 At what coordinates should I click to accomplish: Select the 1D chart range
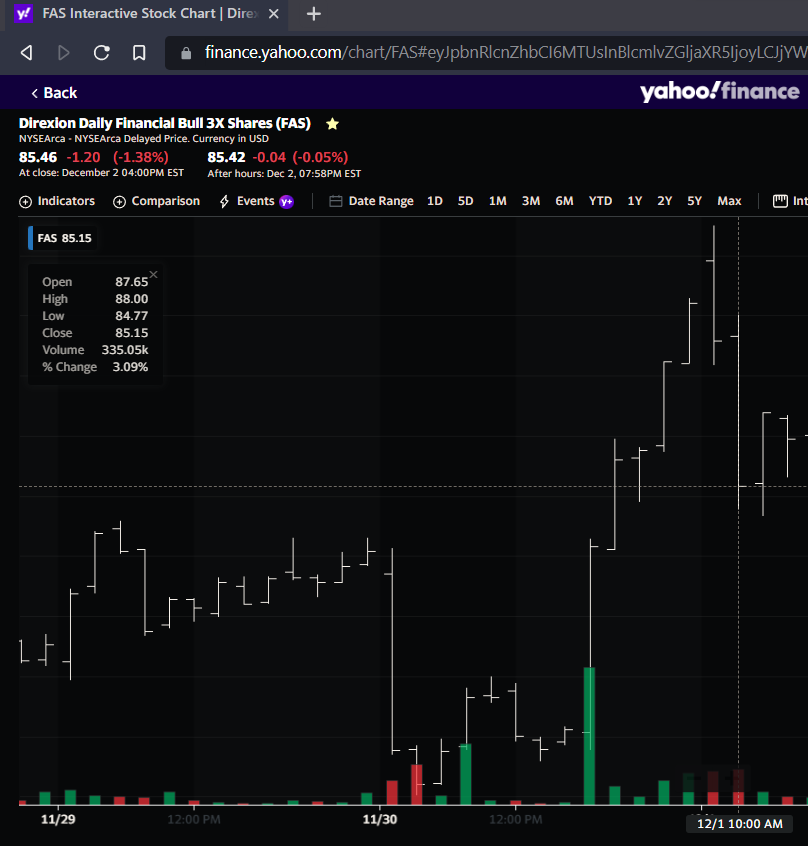[x=434, y=201]
